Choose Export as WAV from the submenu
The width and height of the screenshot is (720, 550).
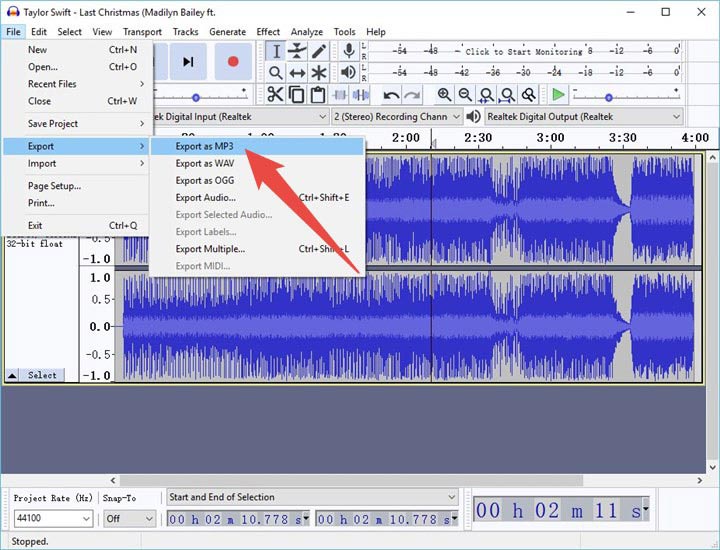205,163
